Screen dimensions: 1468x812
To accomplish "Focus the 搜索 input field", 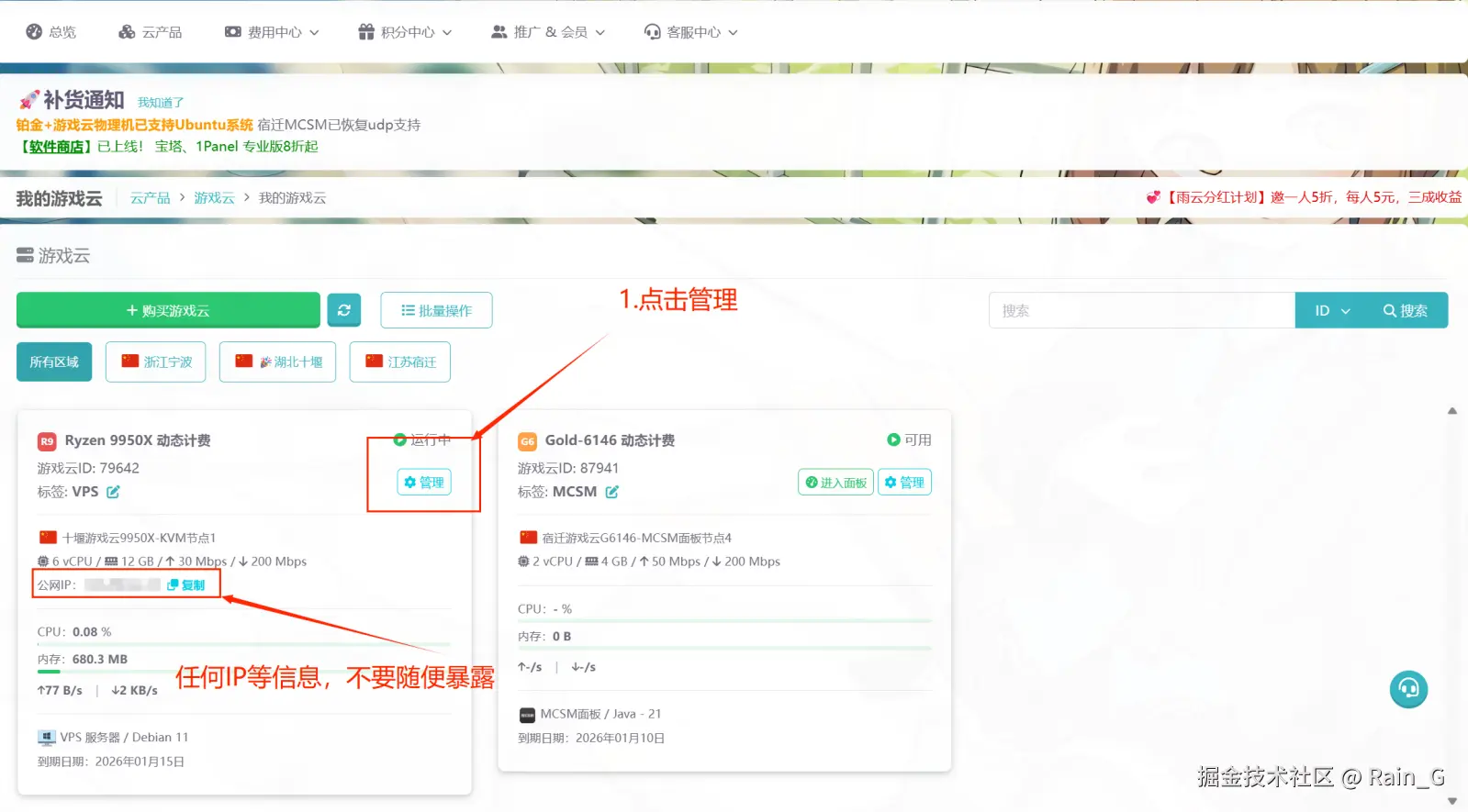I will [1142, 310].
